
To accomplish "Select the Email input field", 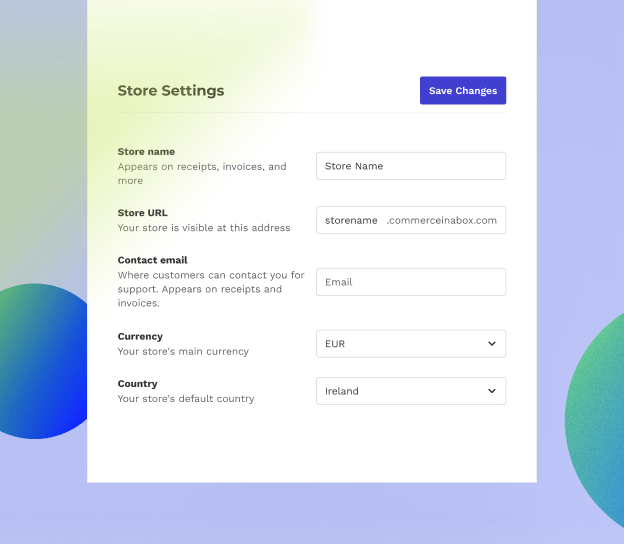I will tap(410, 282).
